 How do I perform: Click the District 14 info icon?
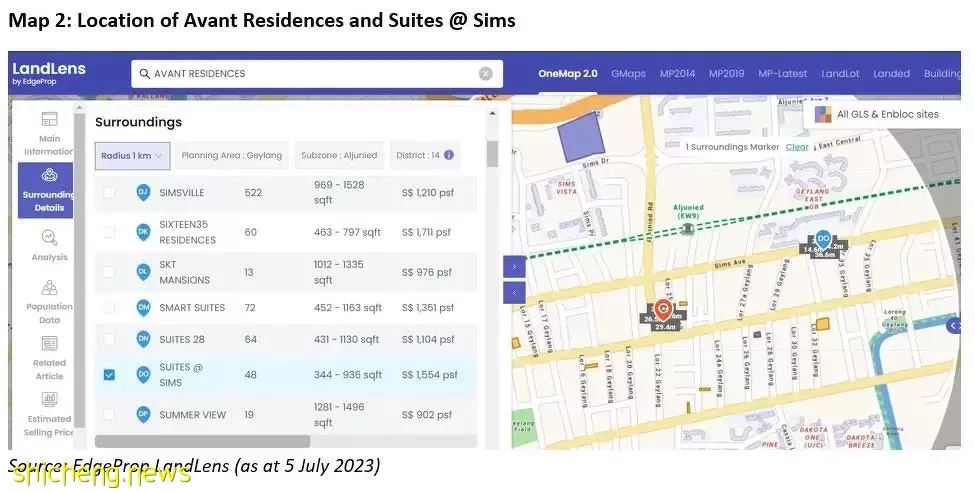(x=448, y=155)
